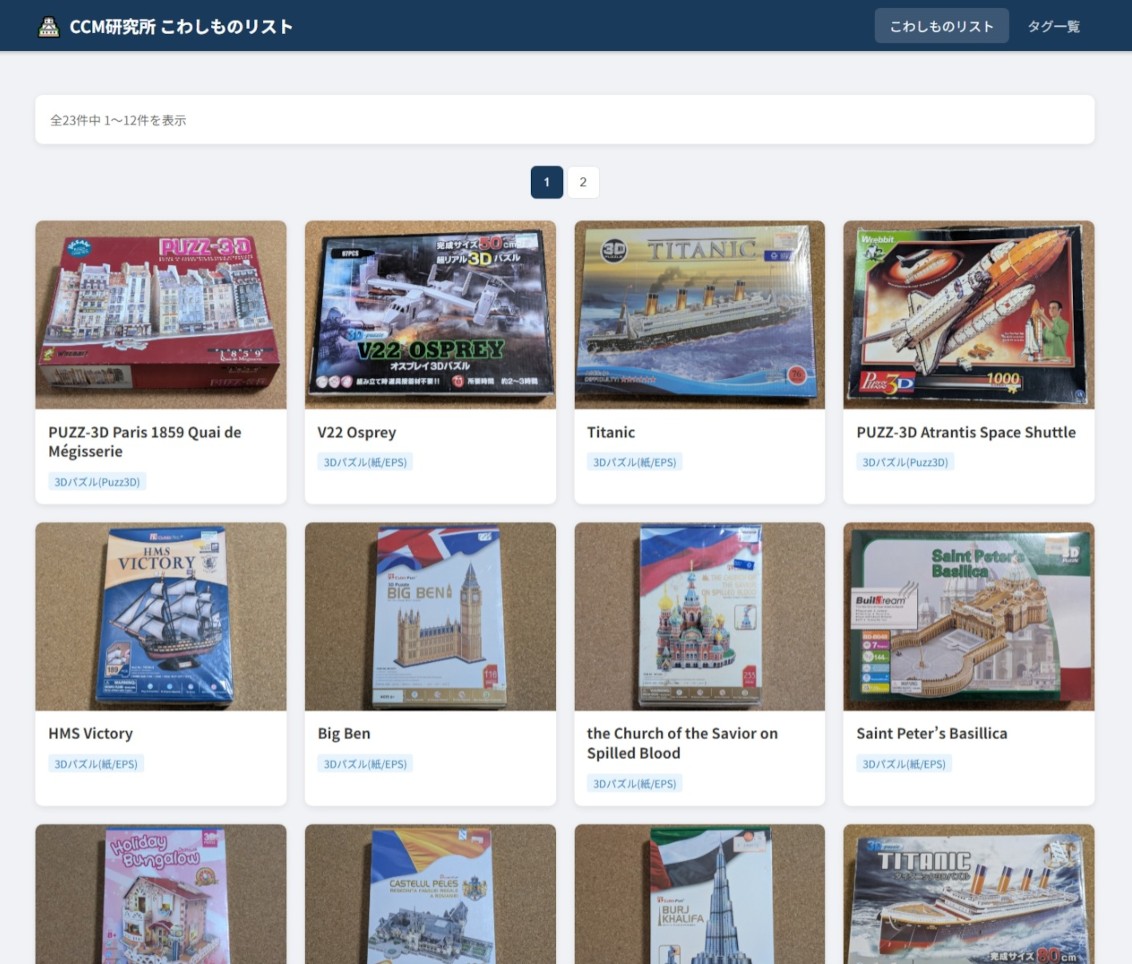Select the こわしものリスト navigation tab
The height and width of the screenshot is (964, 1132).
point(941,26)
